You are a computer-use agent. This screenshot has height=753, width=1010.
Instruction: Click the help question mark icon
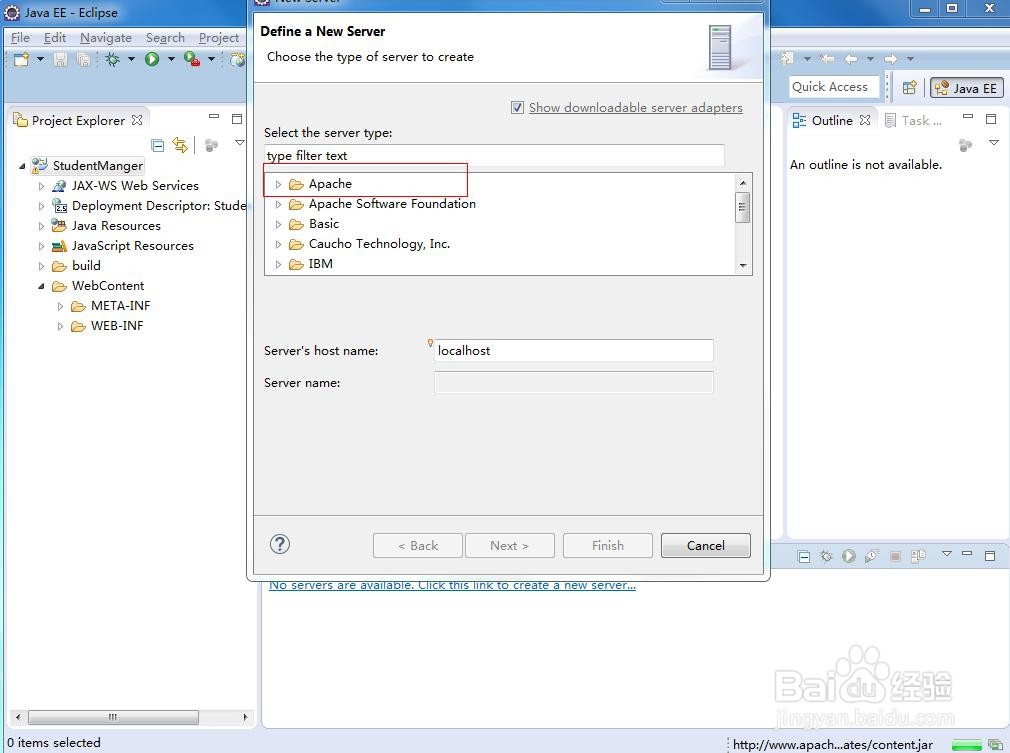[280, 544]
